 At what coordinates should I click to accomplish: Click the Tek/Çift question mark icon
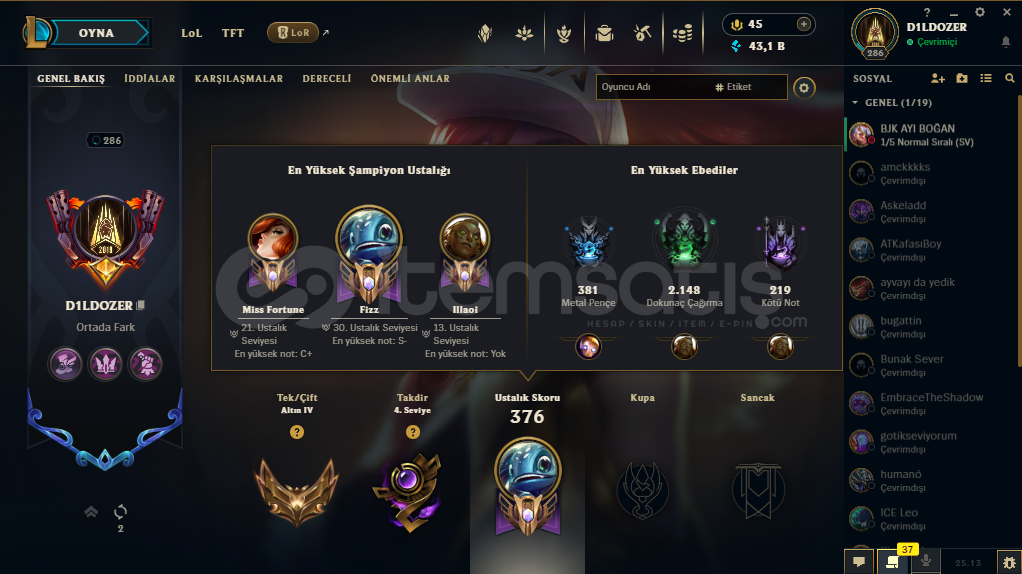pyautogui.click(x=297, y=432)
